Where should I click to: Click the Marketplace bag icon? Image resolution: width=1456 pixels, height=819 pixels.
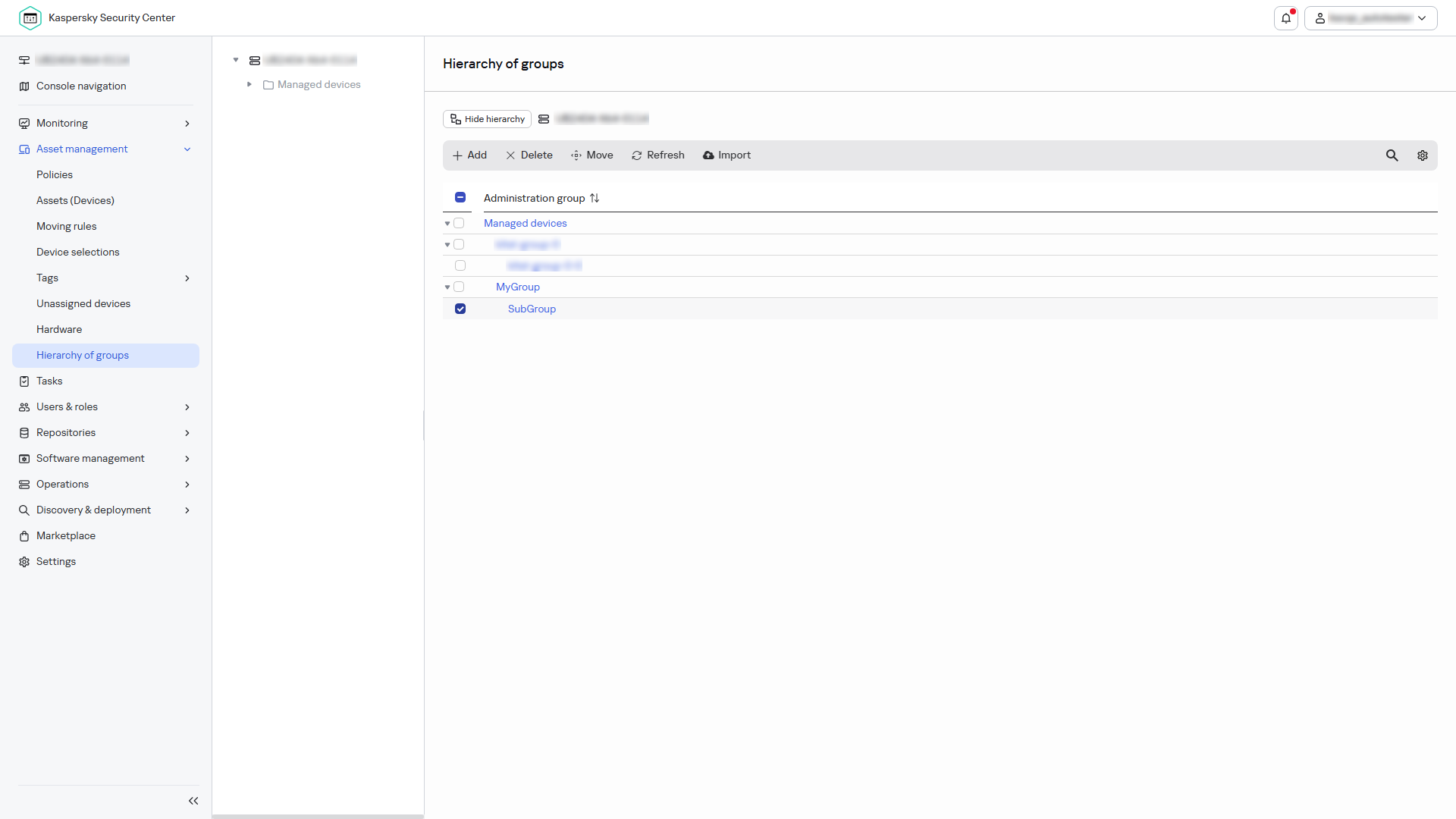pos(24,536)
